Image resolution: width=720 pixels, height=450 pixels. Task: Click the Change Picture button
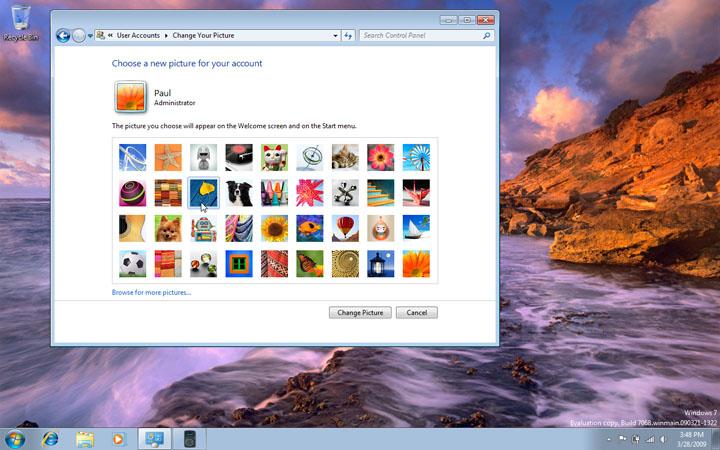point(360,313)
